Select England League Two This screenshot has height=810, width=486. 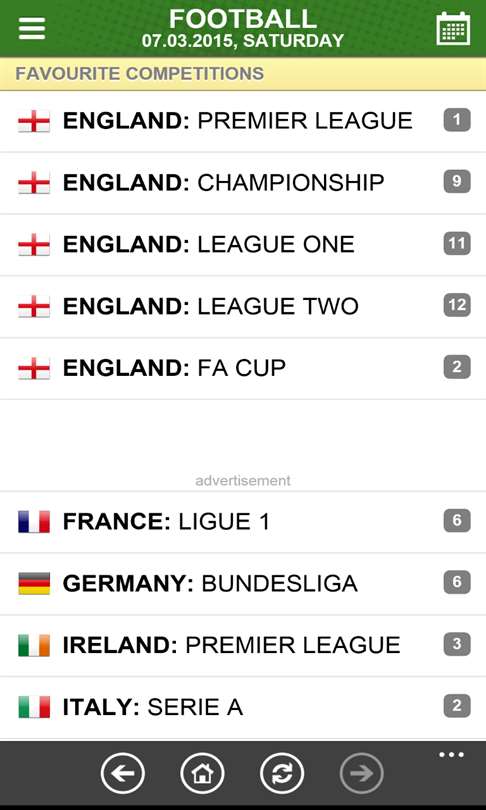click(x=243, y=307)
